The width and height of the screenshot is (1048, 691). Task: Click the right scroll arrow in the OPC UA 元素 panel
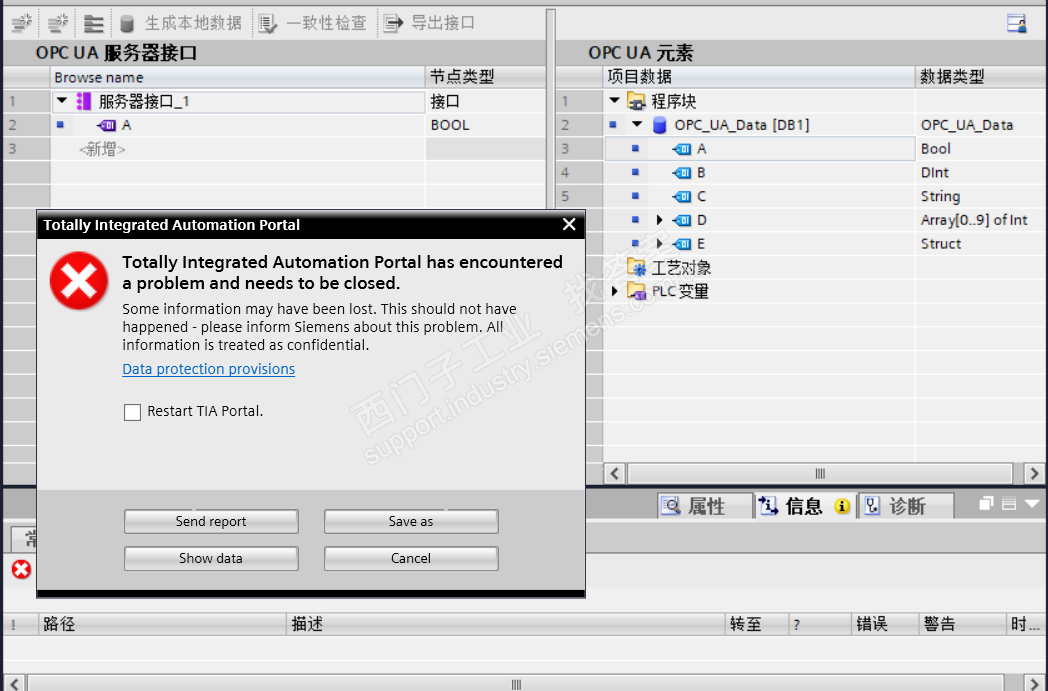pos(1035,474)
